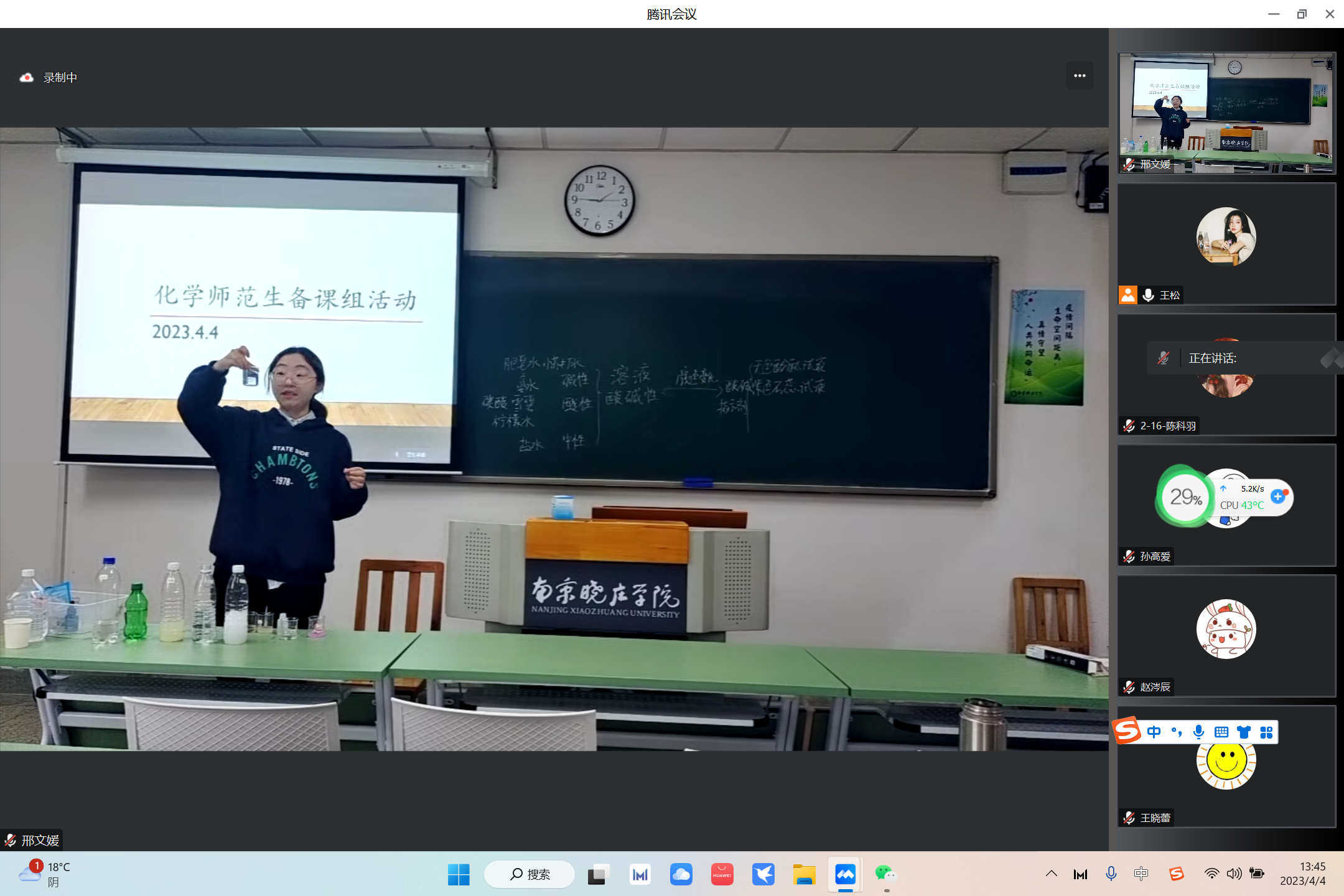The image size is (1344, 896).
Task: Open the blue cloud app on taskbar
Action: [681, 874]
